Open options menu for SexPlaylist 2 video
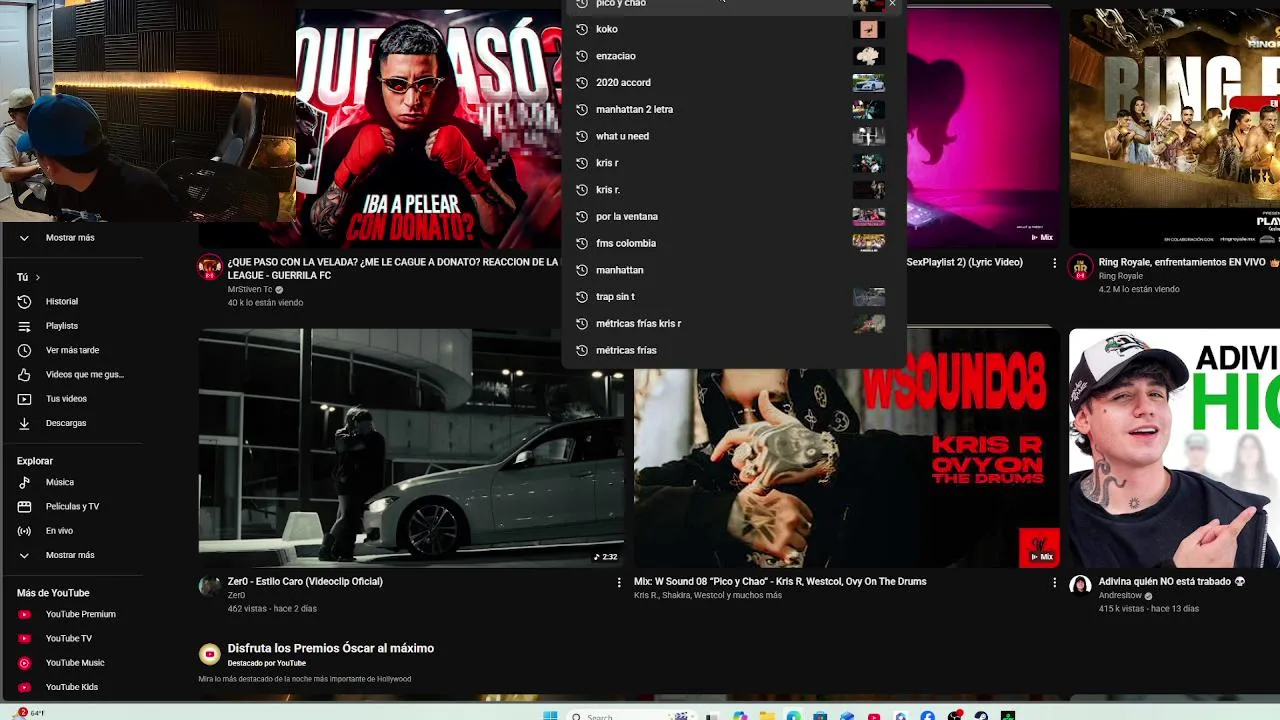Image resolution: width=1280 pixels, height=720 pixels. (x=1054, y=263)
